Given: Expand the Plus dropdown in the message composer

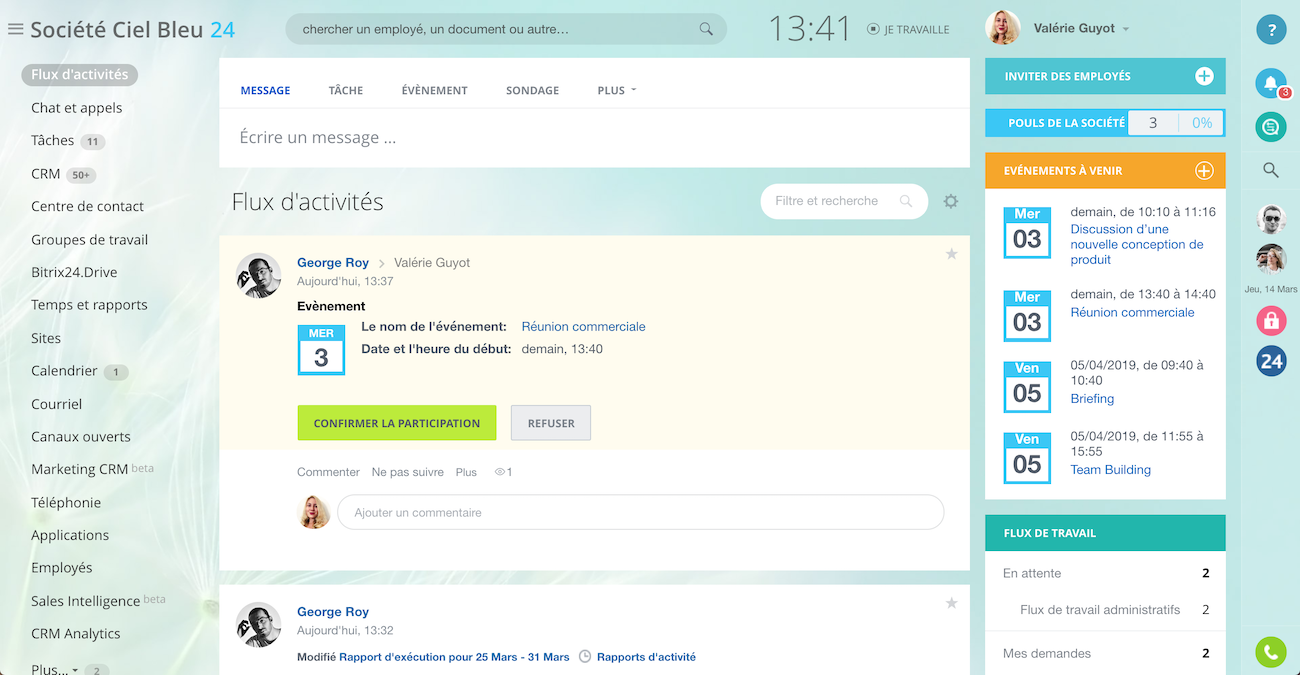Looking at the screenshot, I should pyautogui.click(x=616, y=90).
